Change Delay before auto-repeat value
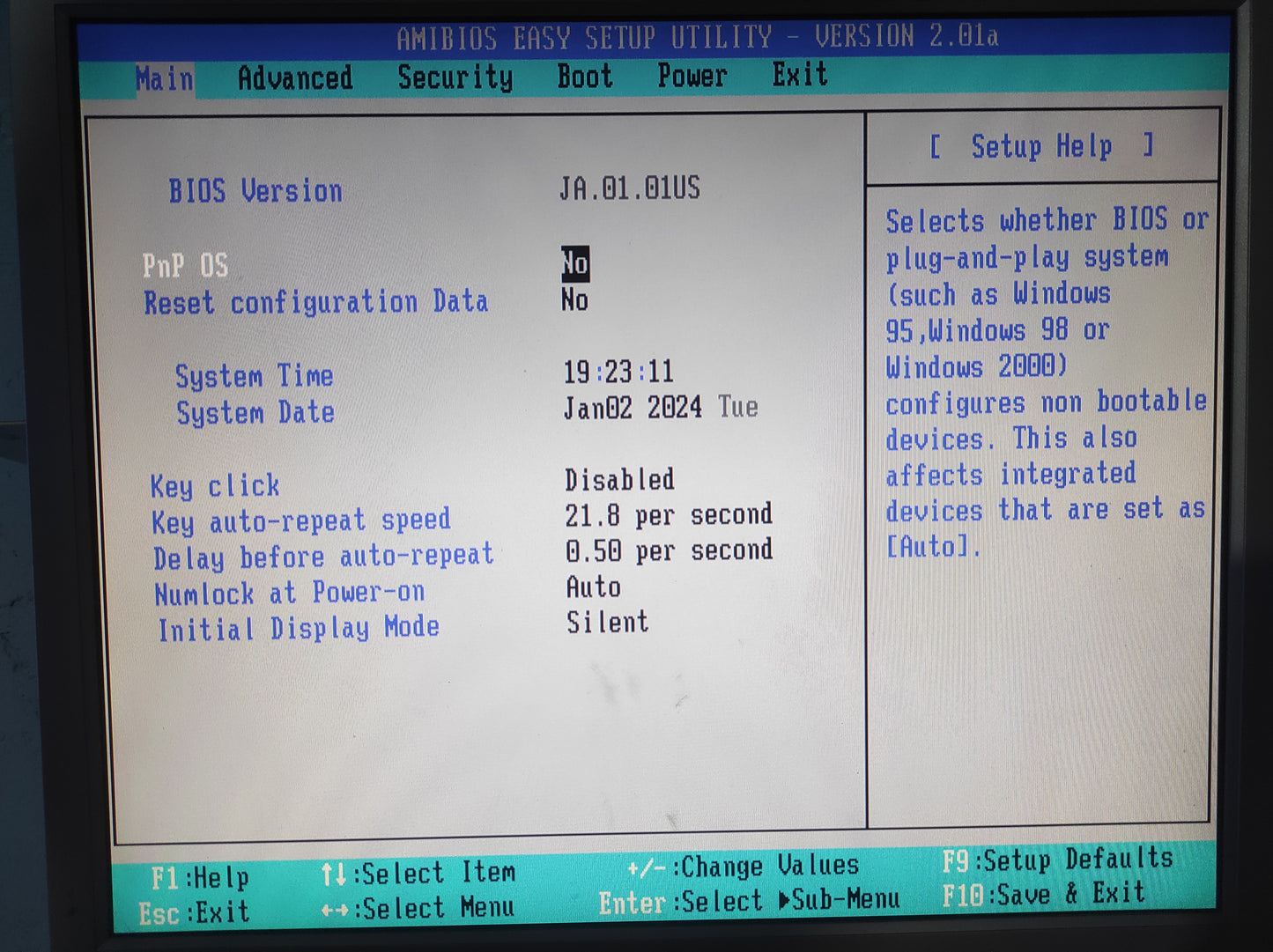1273x952 pixels. click(x=668, y=551)
